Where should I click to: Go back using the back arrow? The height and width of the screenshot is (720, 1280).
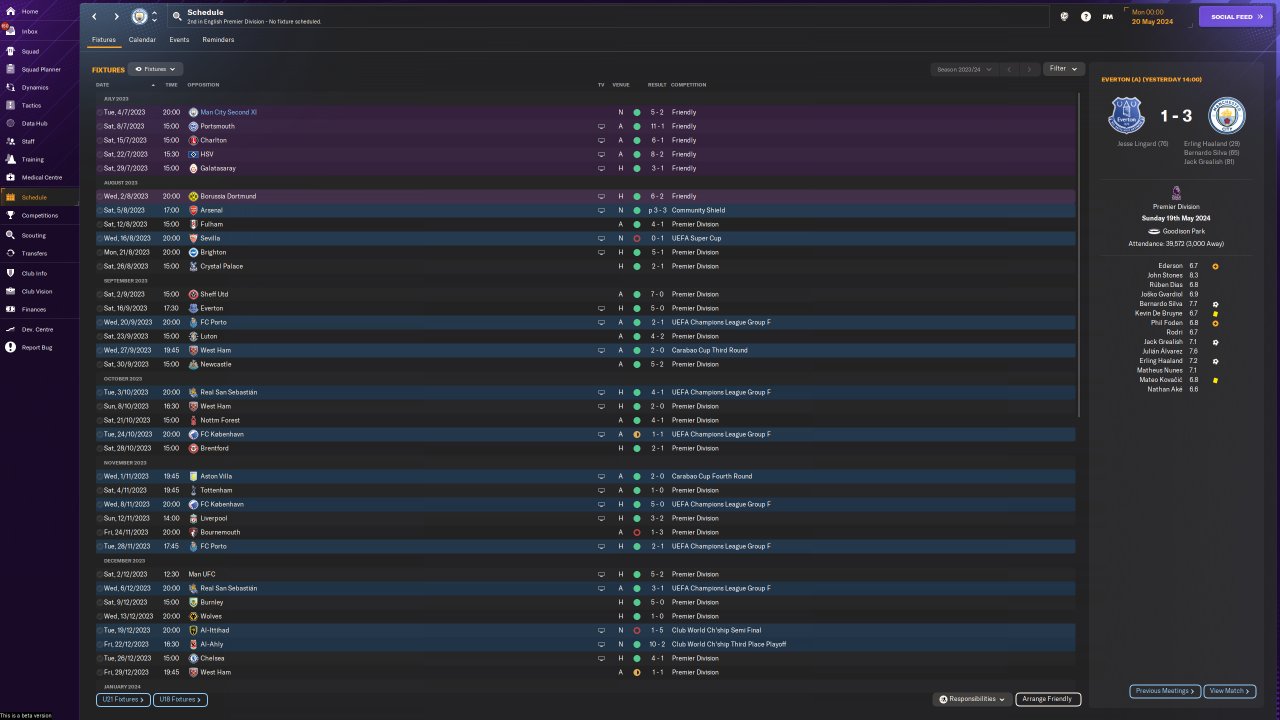(x=94, y=17)
